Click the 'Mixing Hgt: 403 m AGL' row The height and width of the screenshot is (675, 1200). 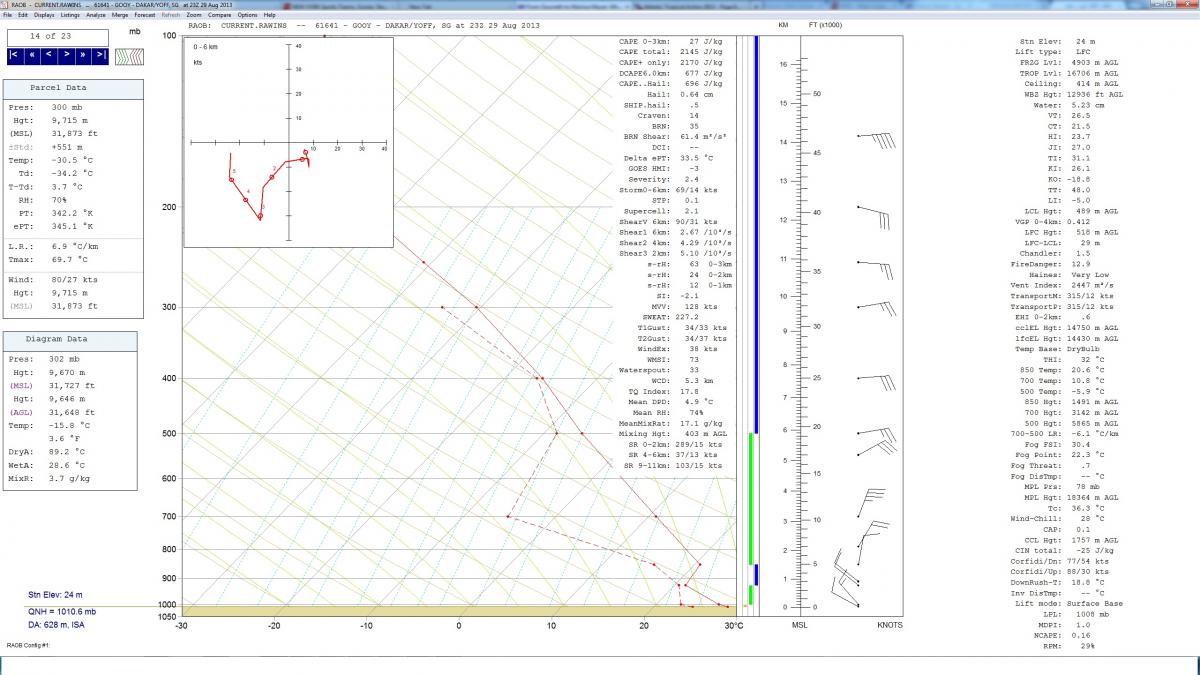pos(673,434)
